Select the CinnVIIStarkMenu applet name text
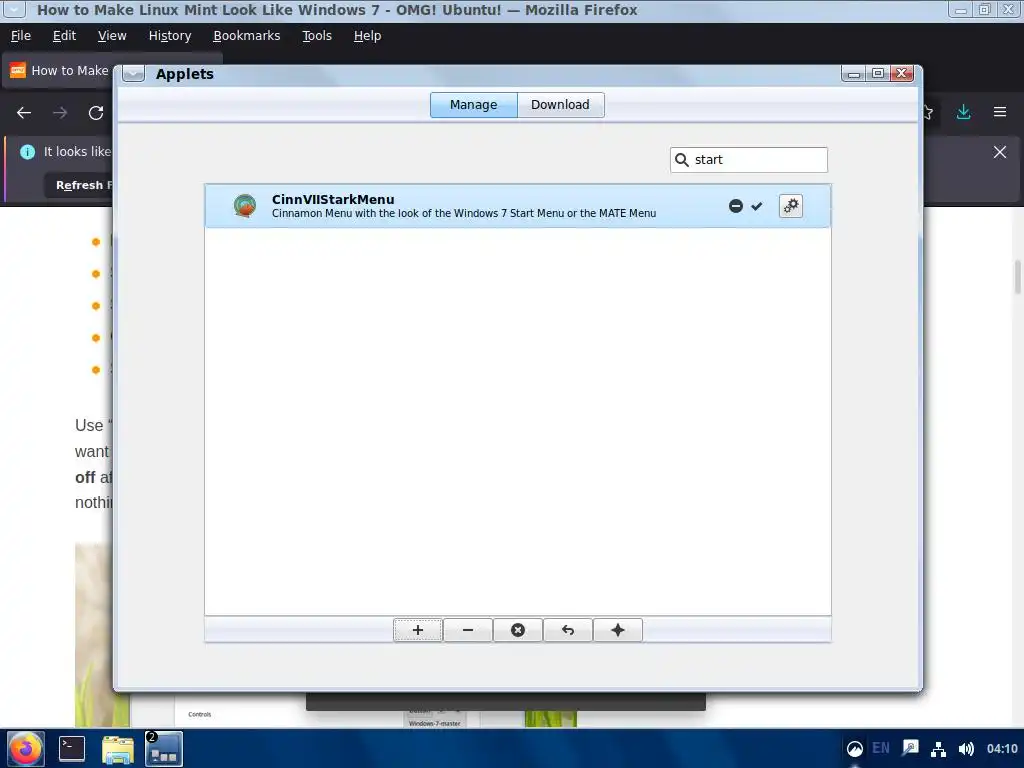This screenshot has height=768, width=1024. (x=333, y=199)
